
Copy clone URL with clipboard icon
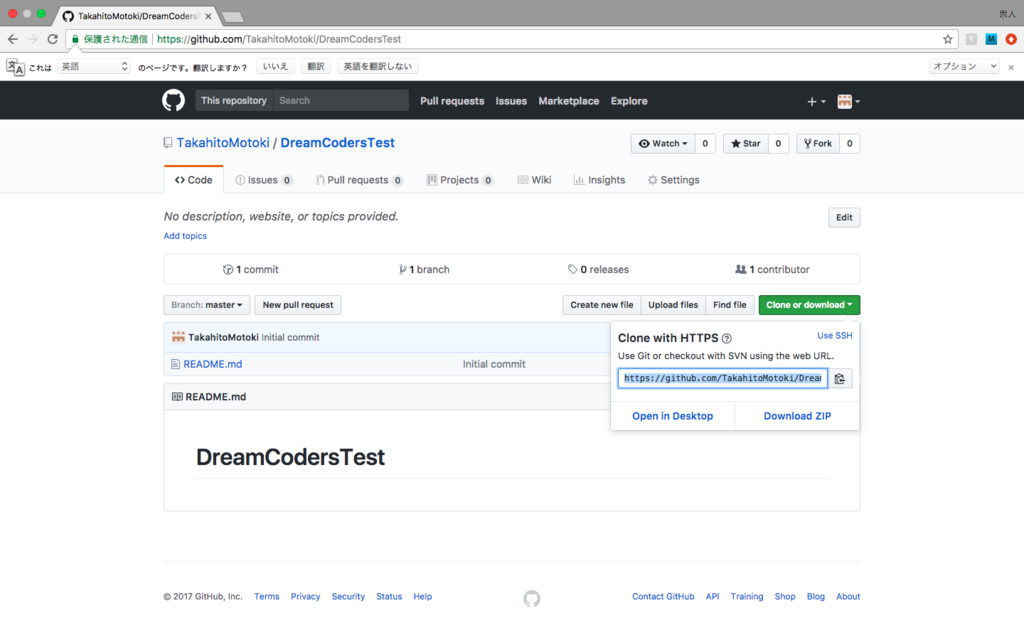(x=840, y=378)
